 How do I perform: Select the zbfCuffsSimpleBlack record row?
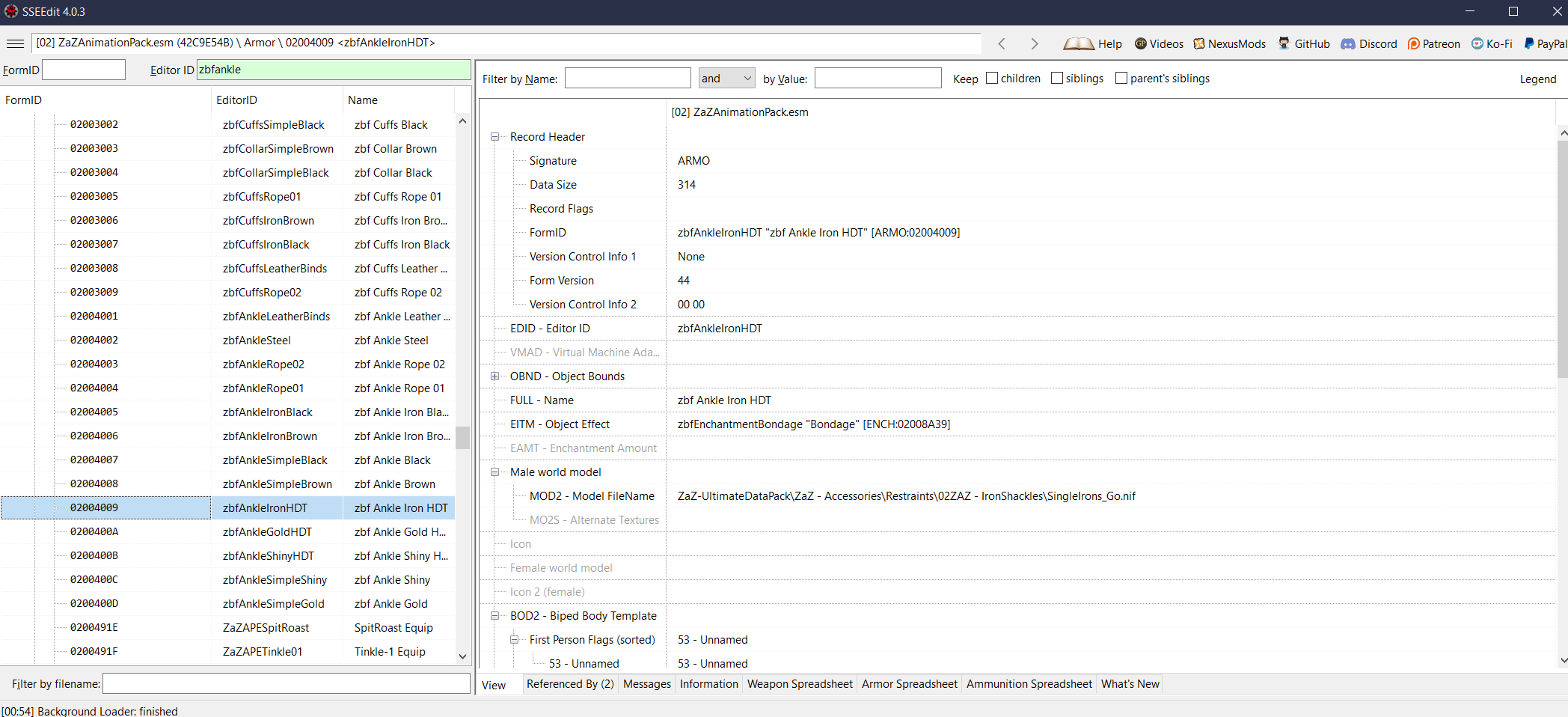pyautogui.click(x=227, y=125)
